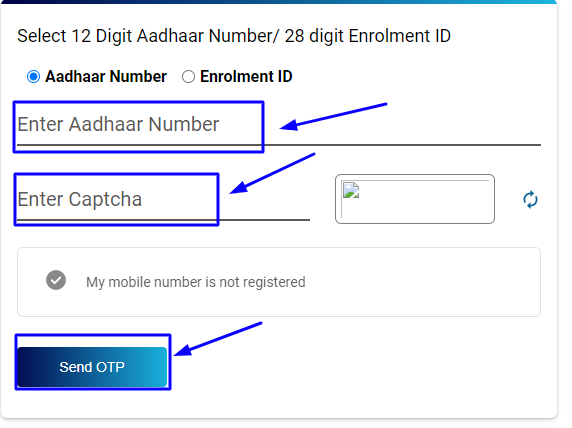Click the bold 'Aadhaar Number' option label
Image resolution: width=572 pixels, height=428 pixels.
[x=106, y=76]
